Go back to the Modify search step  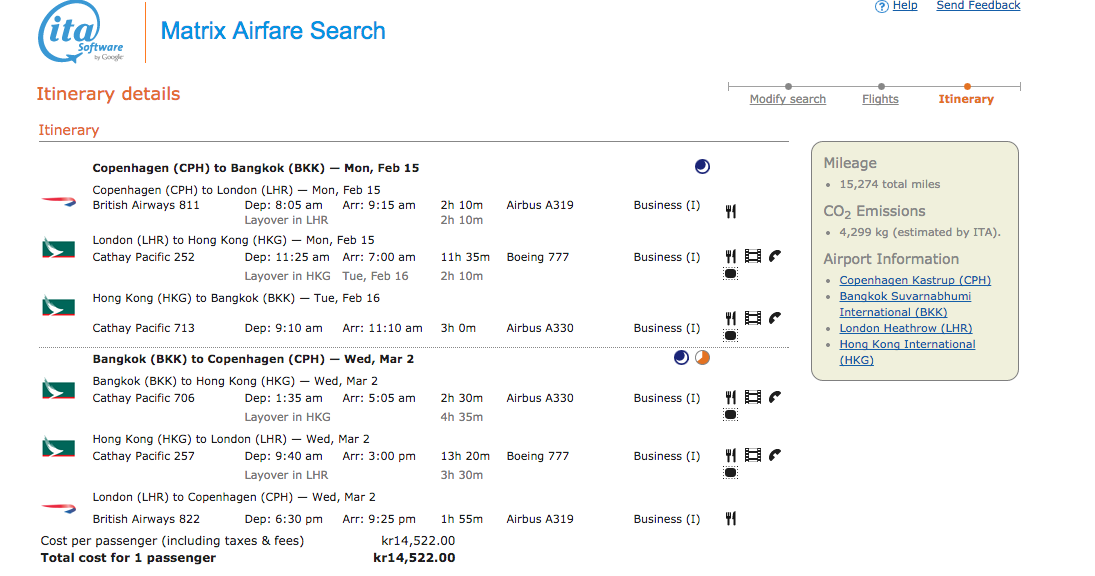pyautogui.click(x=788, y=99)
